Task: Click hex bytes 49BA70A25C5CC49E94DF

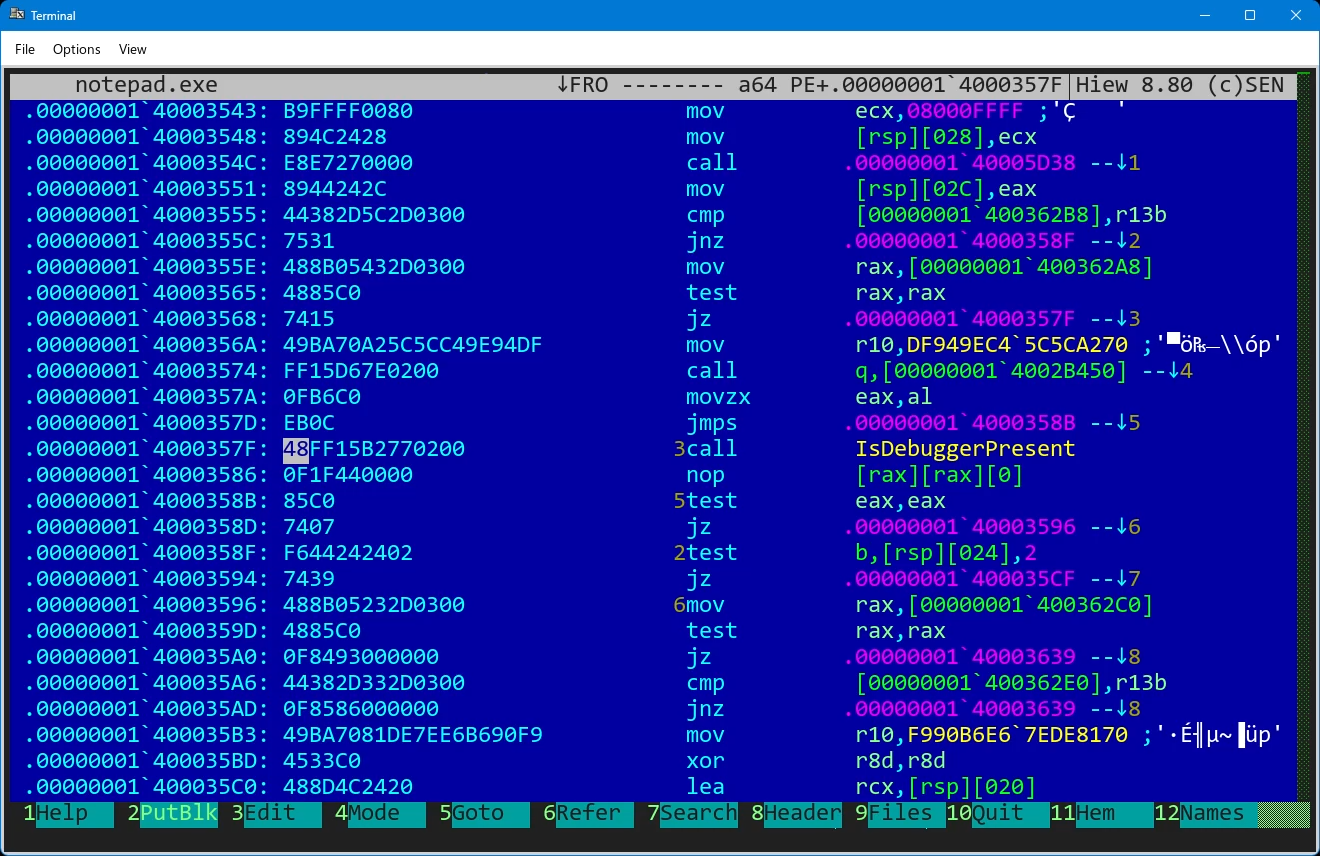Action: [x=413, y=345]
